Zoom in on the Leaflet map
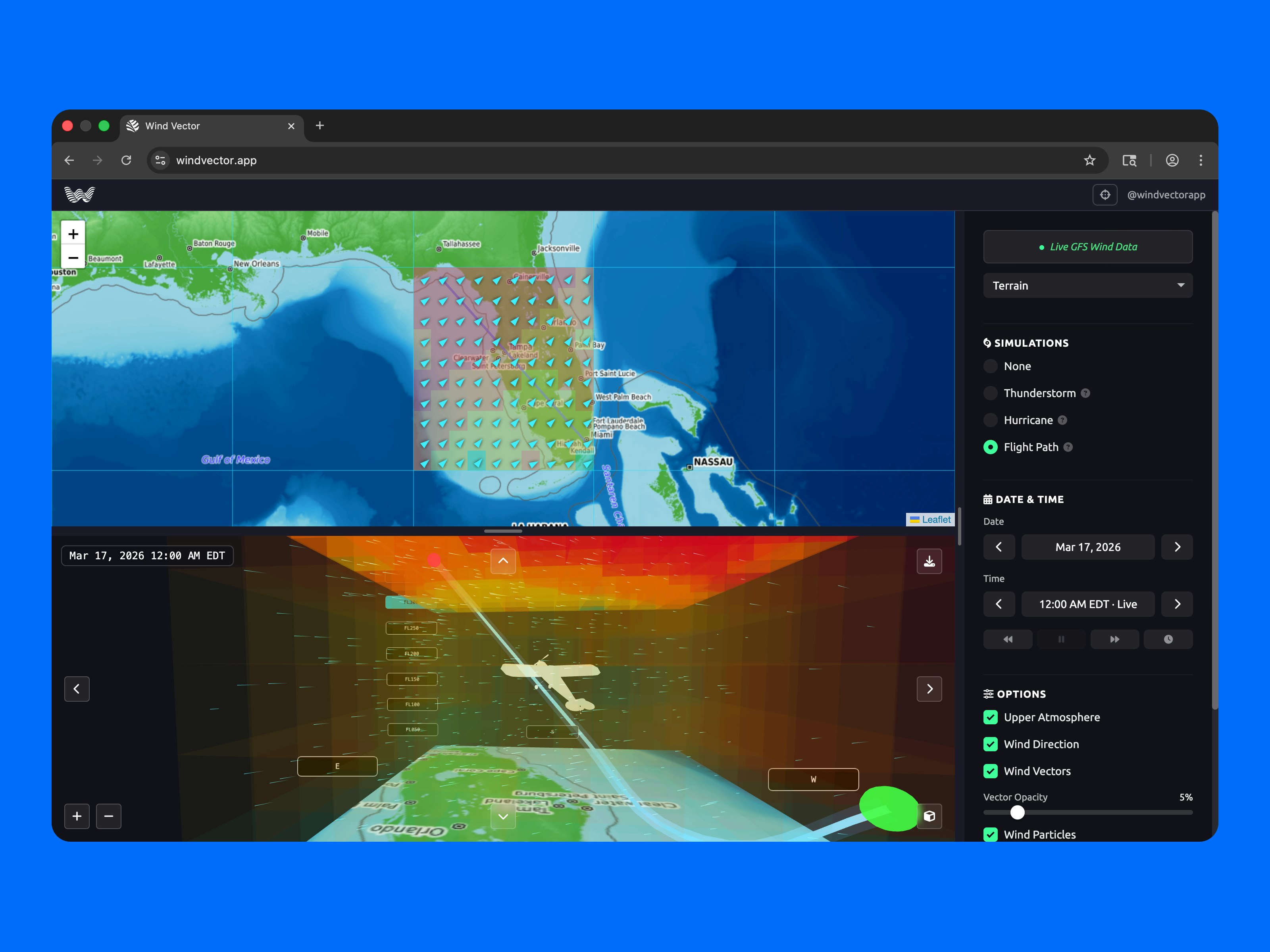 73,234
